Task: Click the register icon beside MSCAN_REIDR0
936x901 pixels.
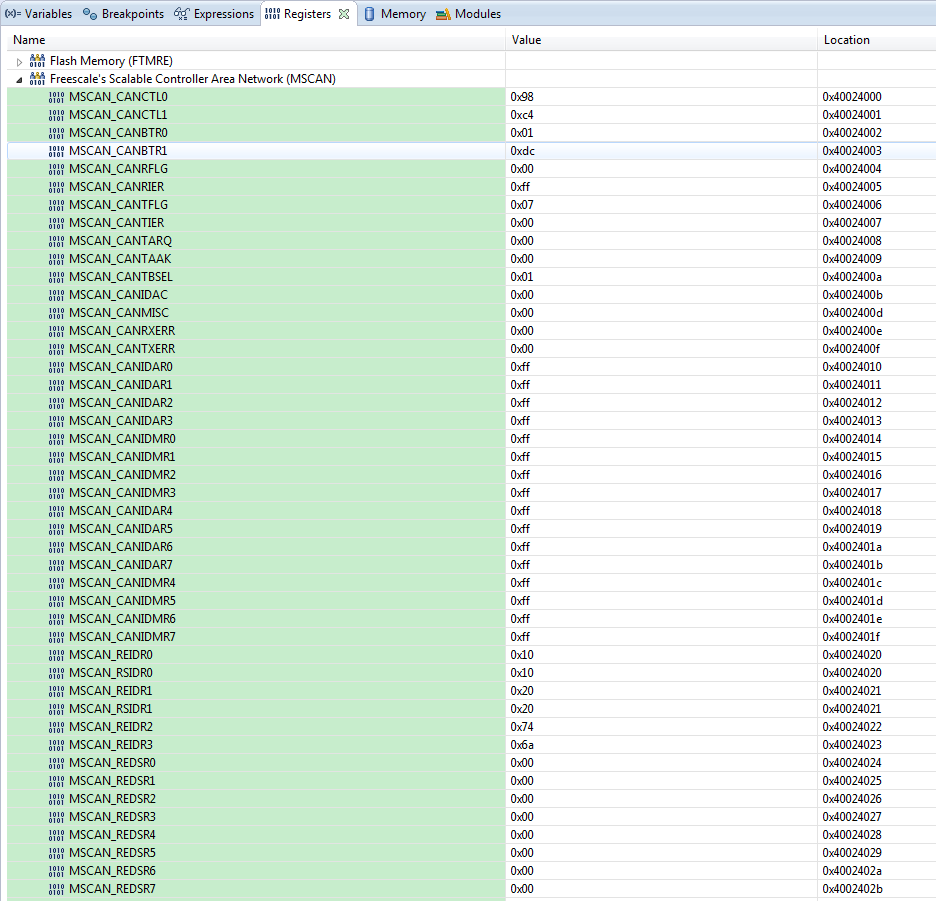Action: [x=56, y=655]
